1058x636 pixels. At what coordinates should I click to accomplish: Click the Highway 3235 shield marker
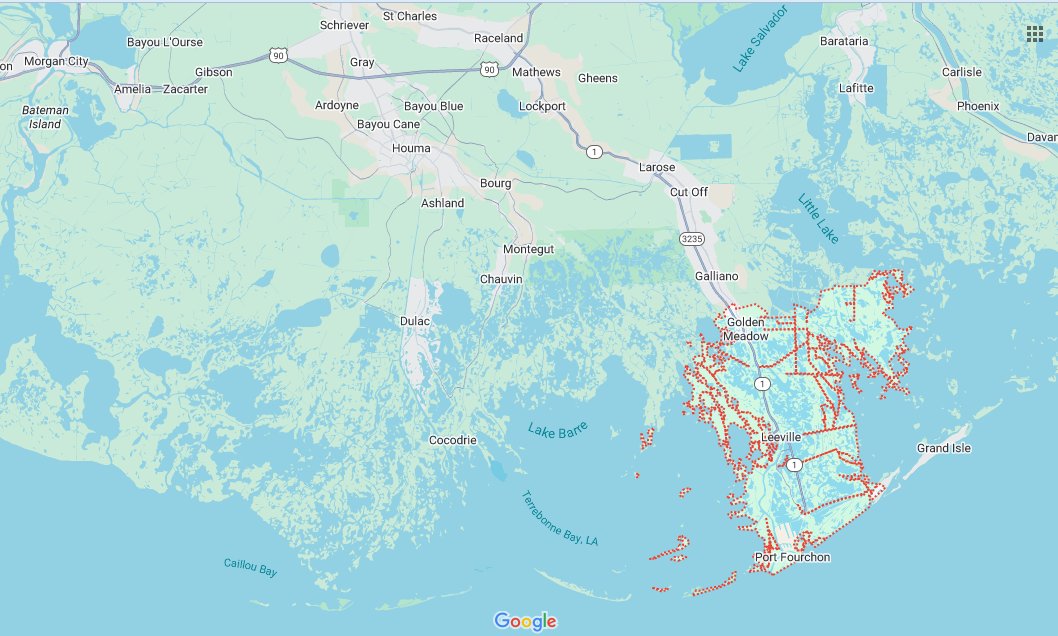point(689,239)
